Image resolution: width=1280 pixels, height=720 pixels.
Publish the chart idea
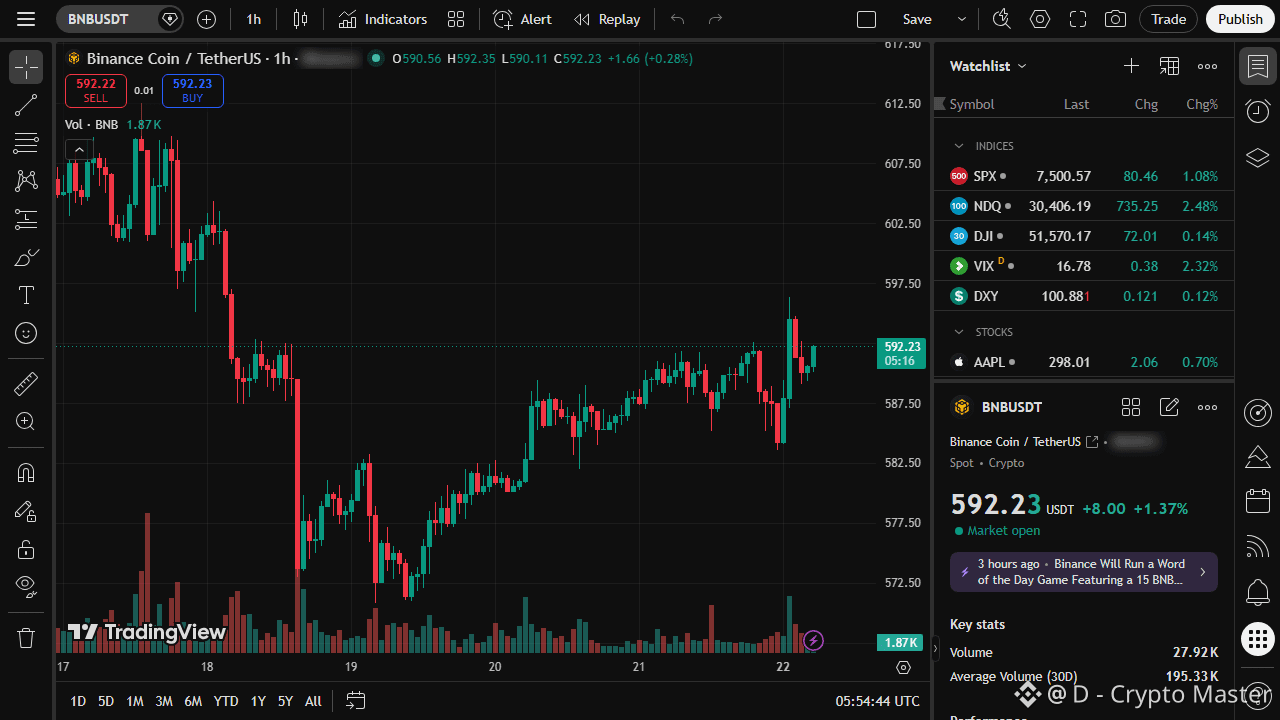(x=1241, y=19)
